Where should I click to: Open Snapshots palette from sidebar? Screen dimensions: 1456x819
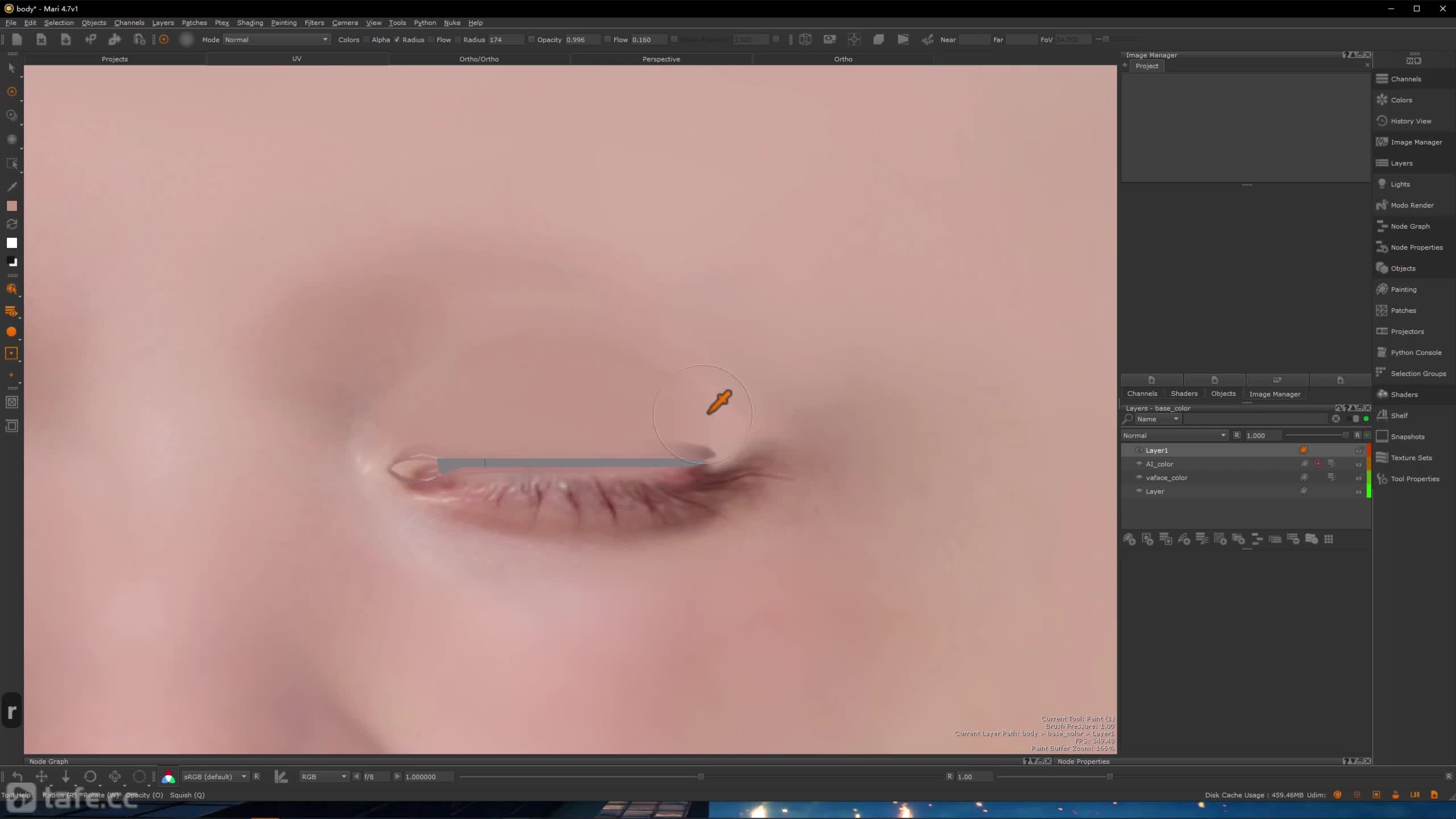pos(1408,437)
